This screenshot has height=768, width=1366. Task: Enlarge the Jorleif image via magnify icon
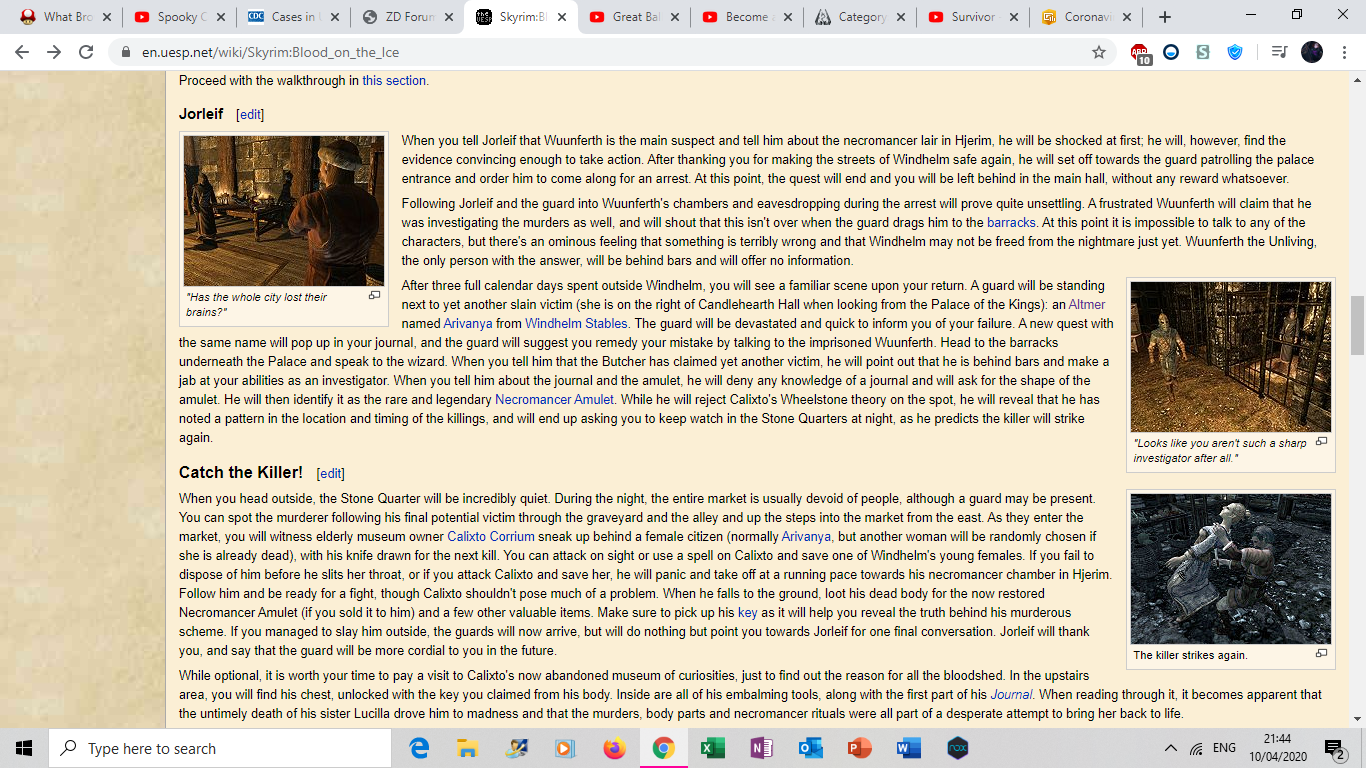click(375, 296)
